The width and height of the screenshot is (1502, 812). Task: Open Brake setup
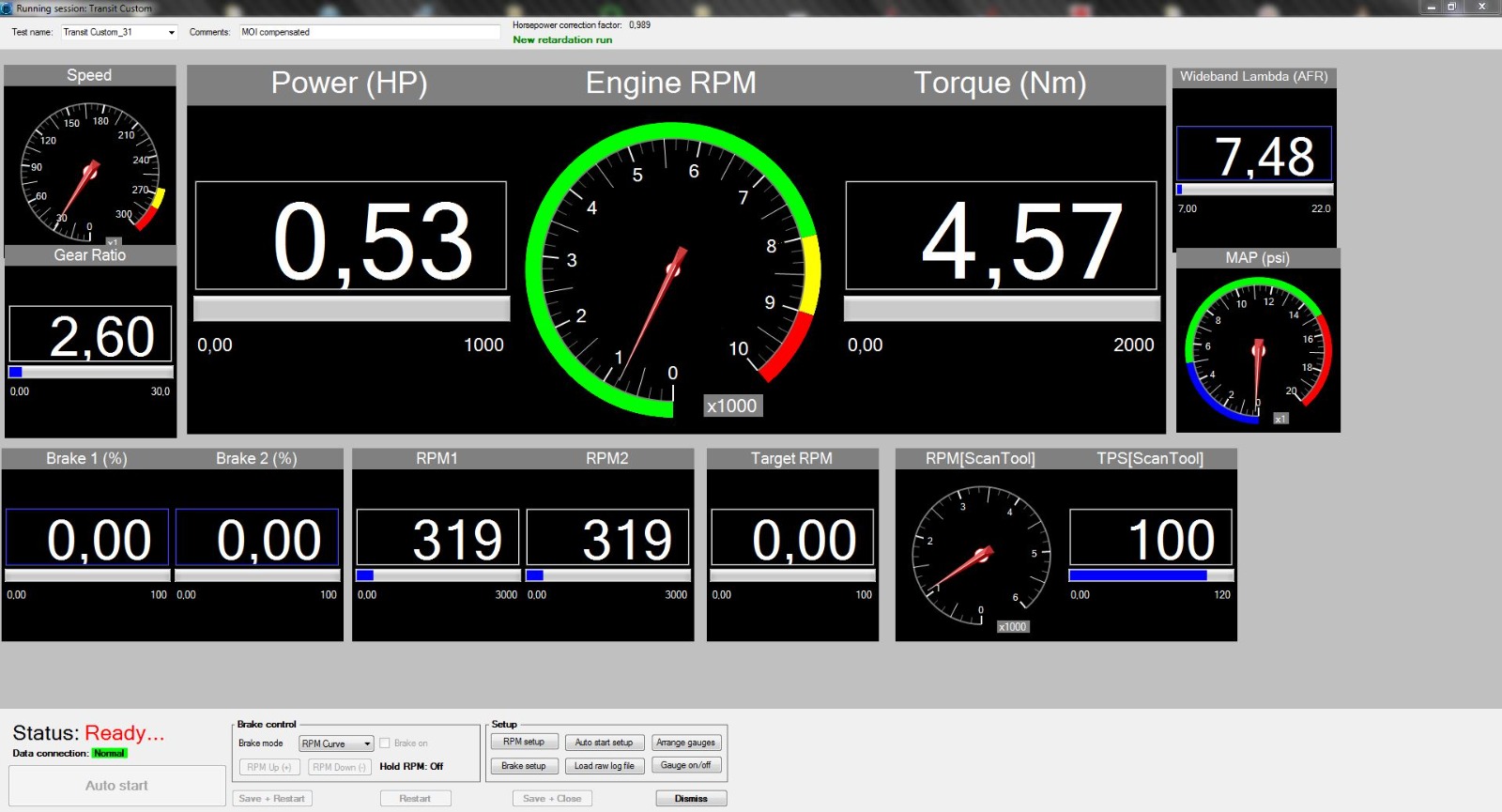pyautogui.click(x=524, y=766)
